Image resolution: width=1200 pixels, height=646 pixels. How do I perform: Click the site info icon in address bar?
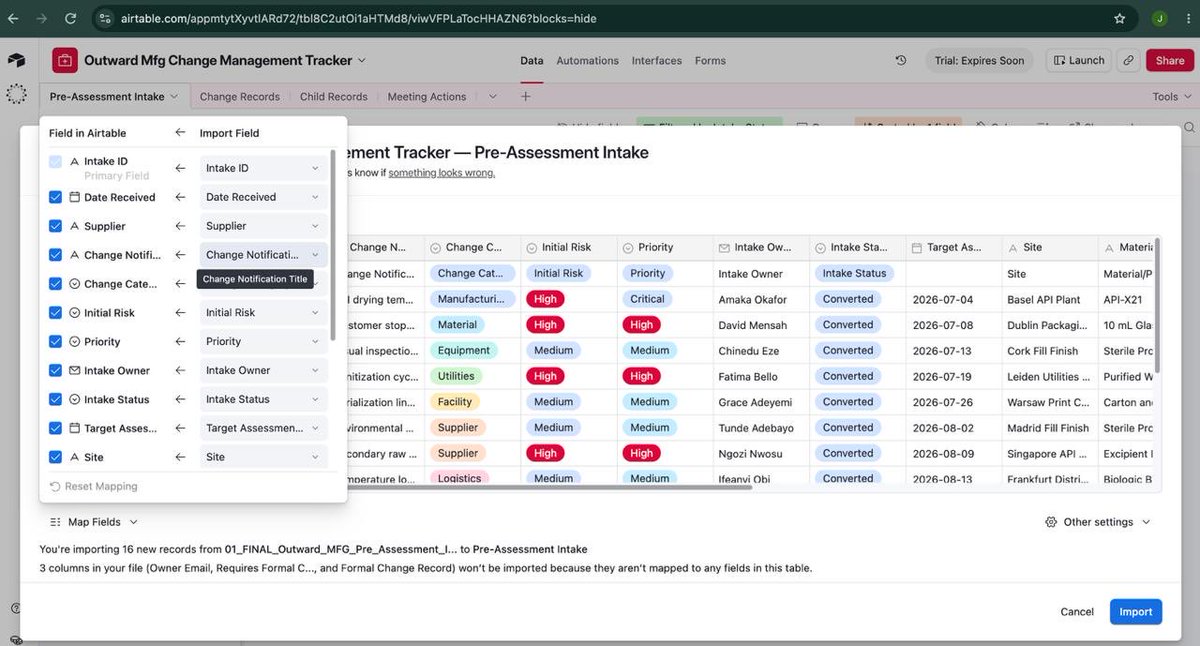pos(107,18)
